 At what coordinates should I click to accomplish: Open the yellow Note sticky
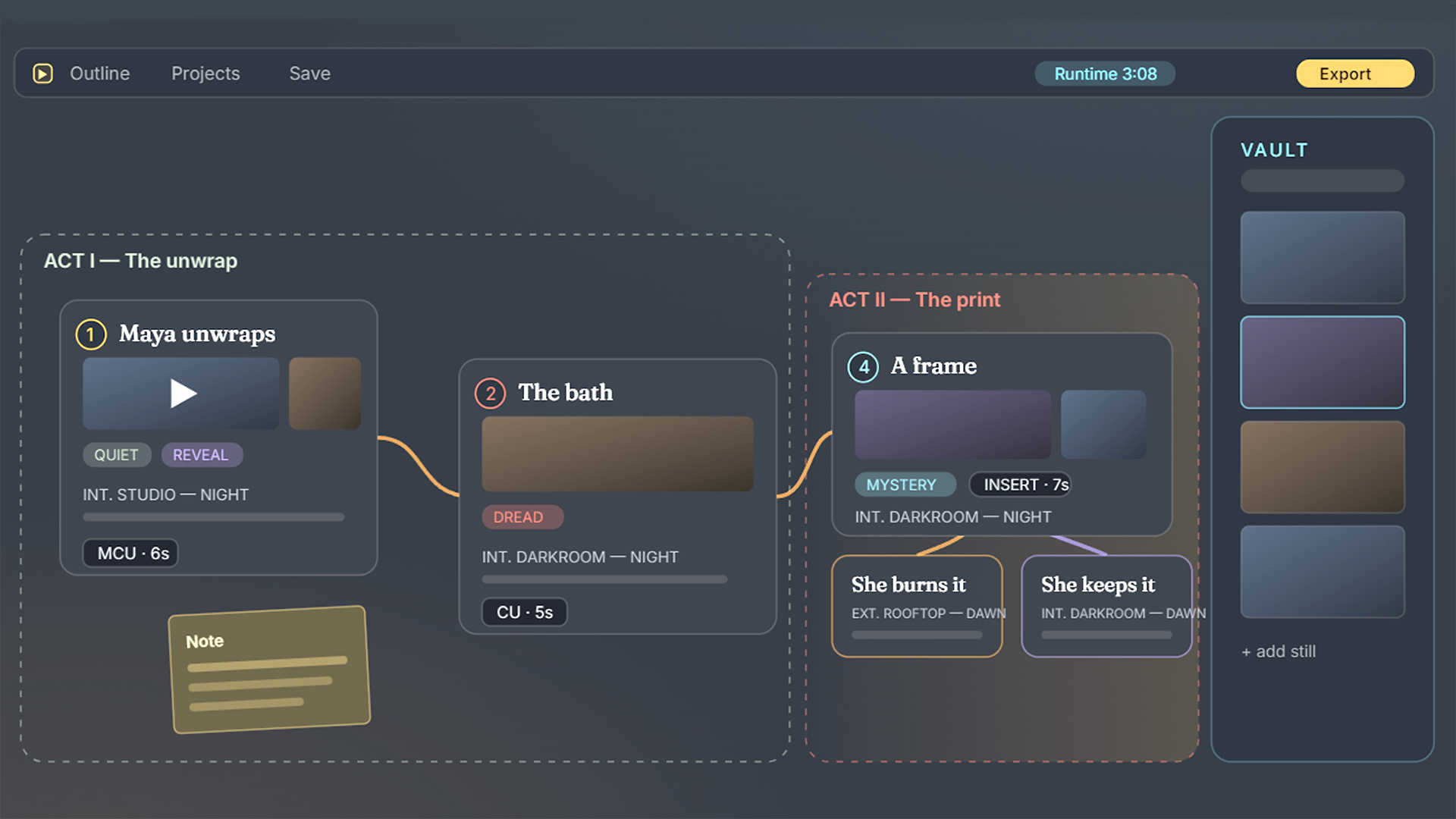269,670
